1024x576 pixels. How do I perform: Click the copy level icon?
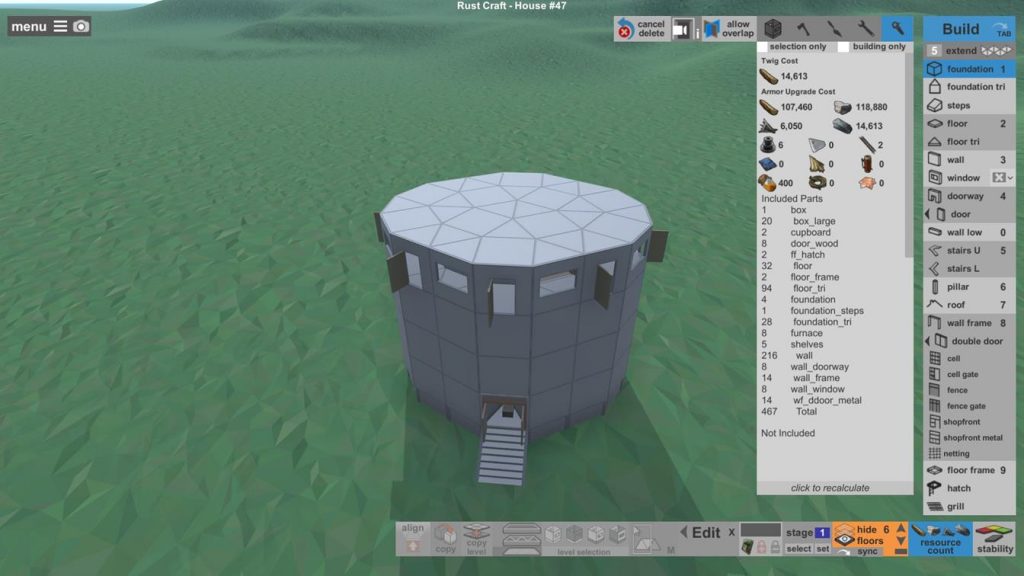(x=476, y=539)
